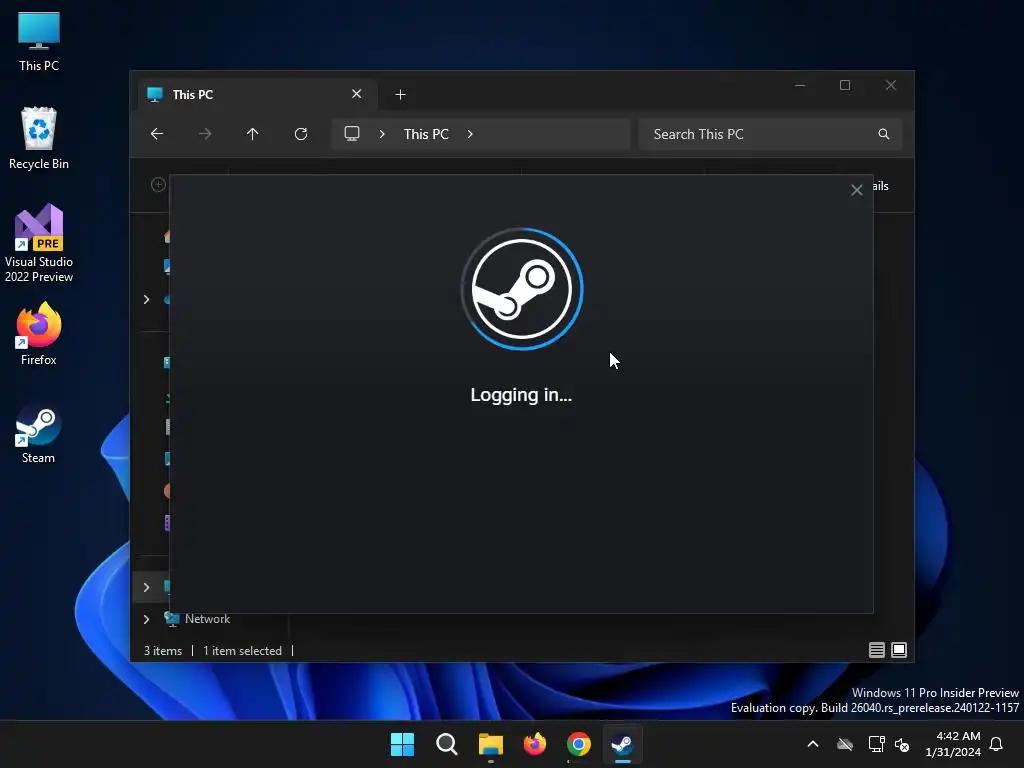Launch Visual Studio 2022 Preview shortcut

point(39,244)
